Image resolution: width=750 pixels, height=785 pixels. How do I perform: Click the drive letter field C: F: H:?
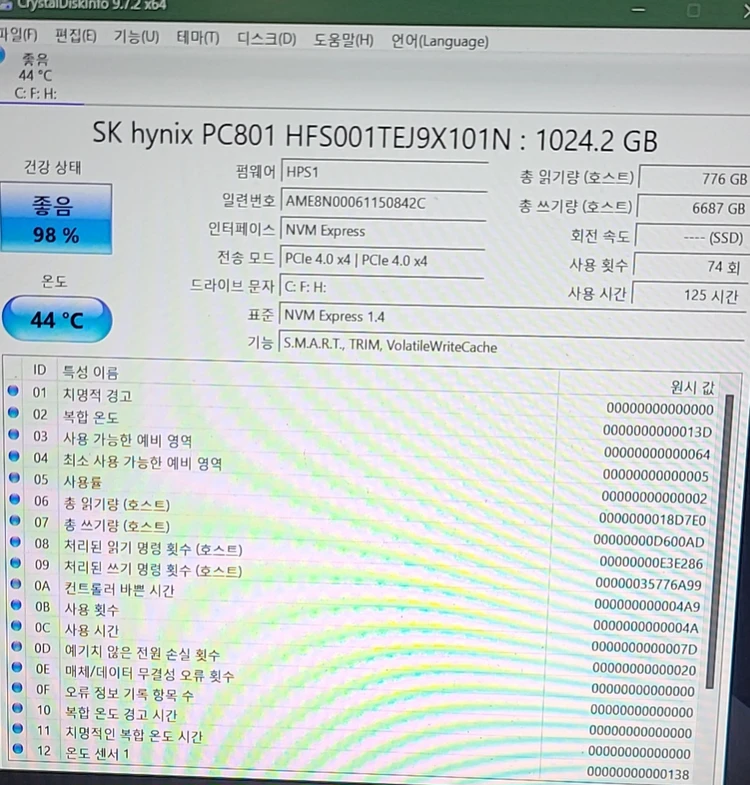(x=382, y=287)
